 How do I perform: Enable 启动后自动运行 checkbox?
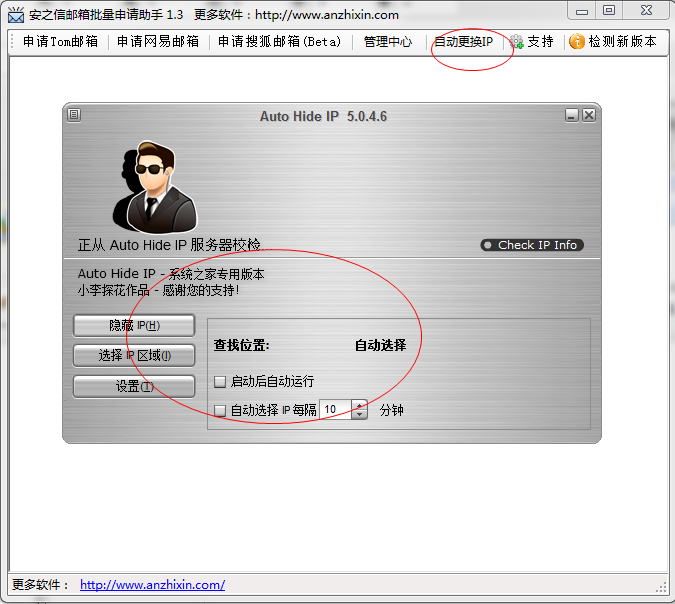pyautogui.click(x=220, y=381)
